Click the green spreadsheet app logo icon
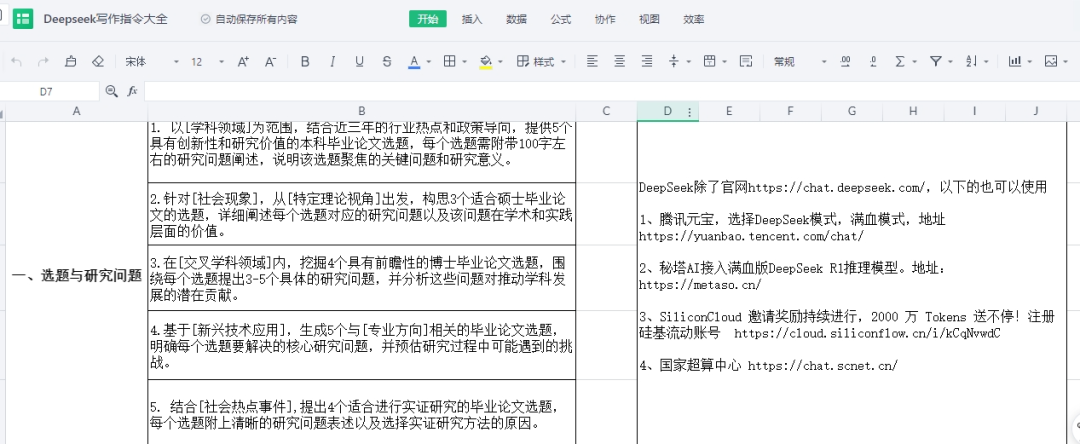The width and height of the screenshot is (1080, 444). [23, 19]
